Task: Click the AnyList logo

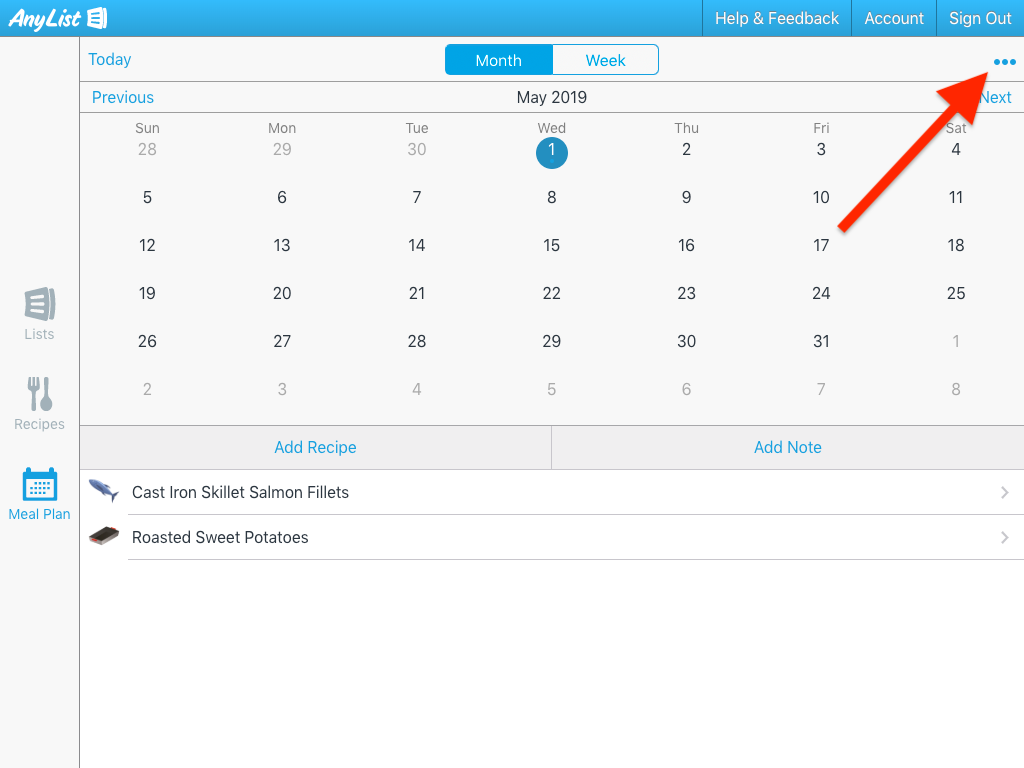Action: pyautogui.click(x=58, y=18)
